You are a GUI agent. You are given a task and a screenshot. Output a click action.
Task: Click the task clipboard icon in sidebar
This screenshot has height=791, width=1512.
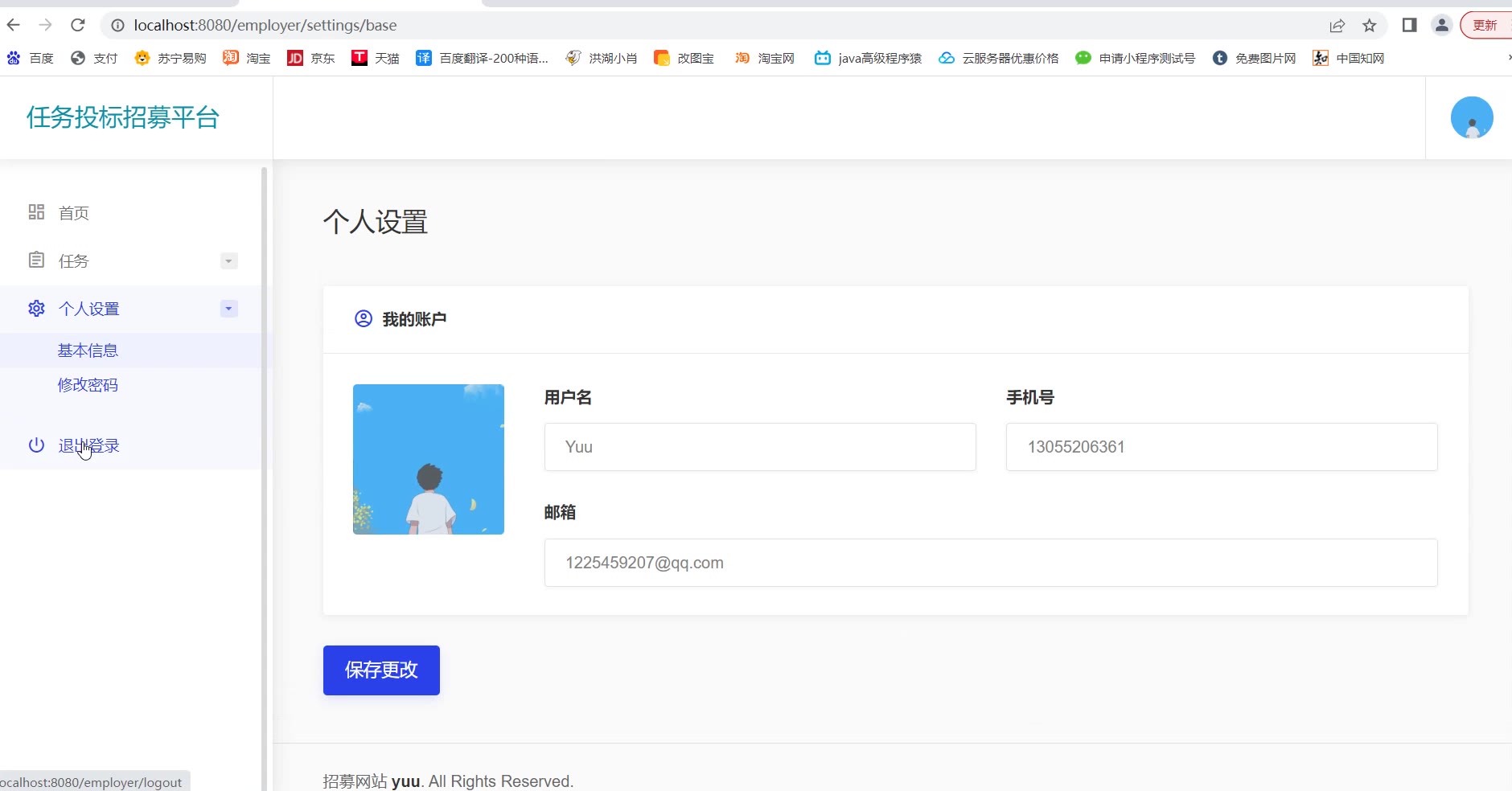tap(36, 260)
